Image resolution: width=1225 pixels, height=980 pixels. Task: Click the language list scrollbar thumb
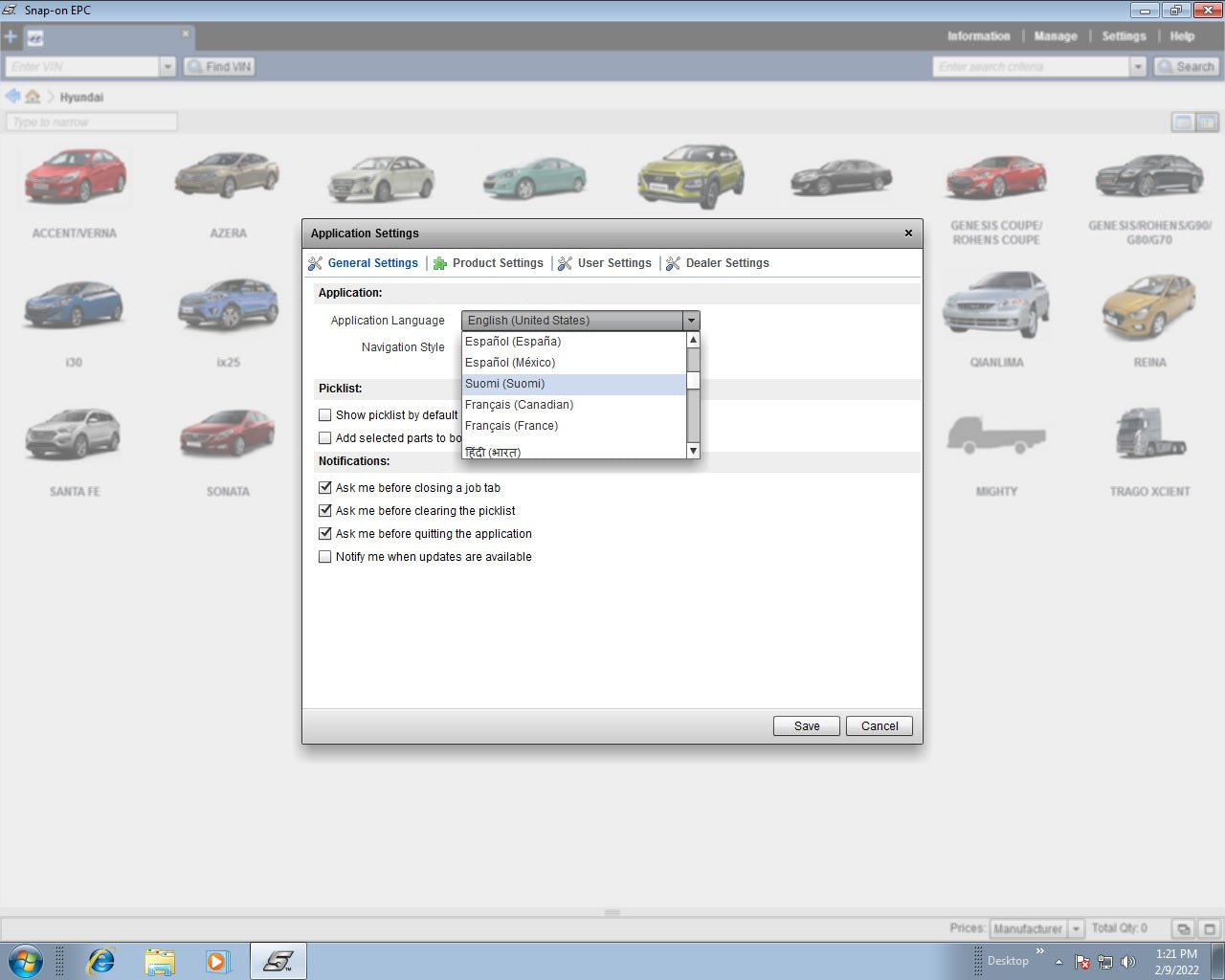click(693, 381)
